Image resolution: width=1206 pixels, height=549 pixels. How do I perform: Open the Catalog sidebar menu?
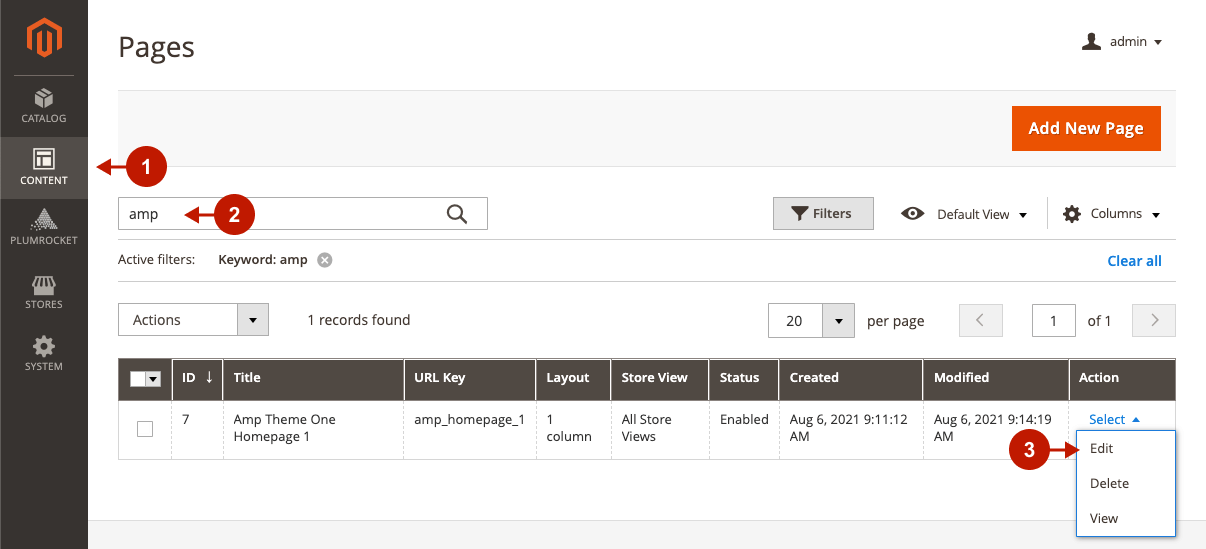(x=44, y=106)
